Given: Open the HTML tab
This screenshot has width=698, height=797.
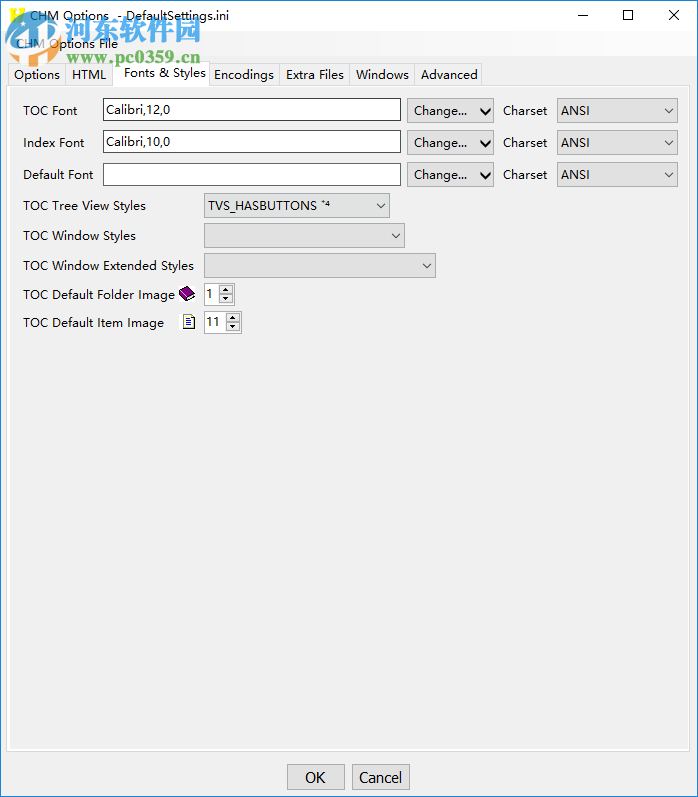Looking at the screenshot, I should click(x=89, y=75).
